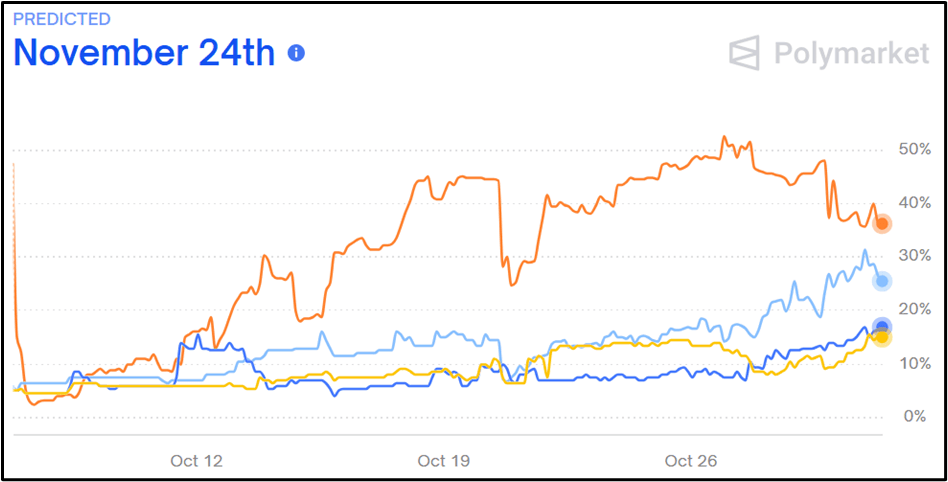This screenshot has height=482, width=948.
Task: Click the Oct 19 date label
Action: click(445, 461)
